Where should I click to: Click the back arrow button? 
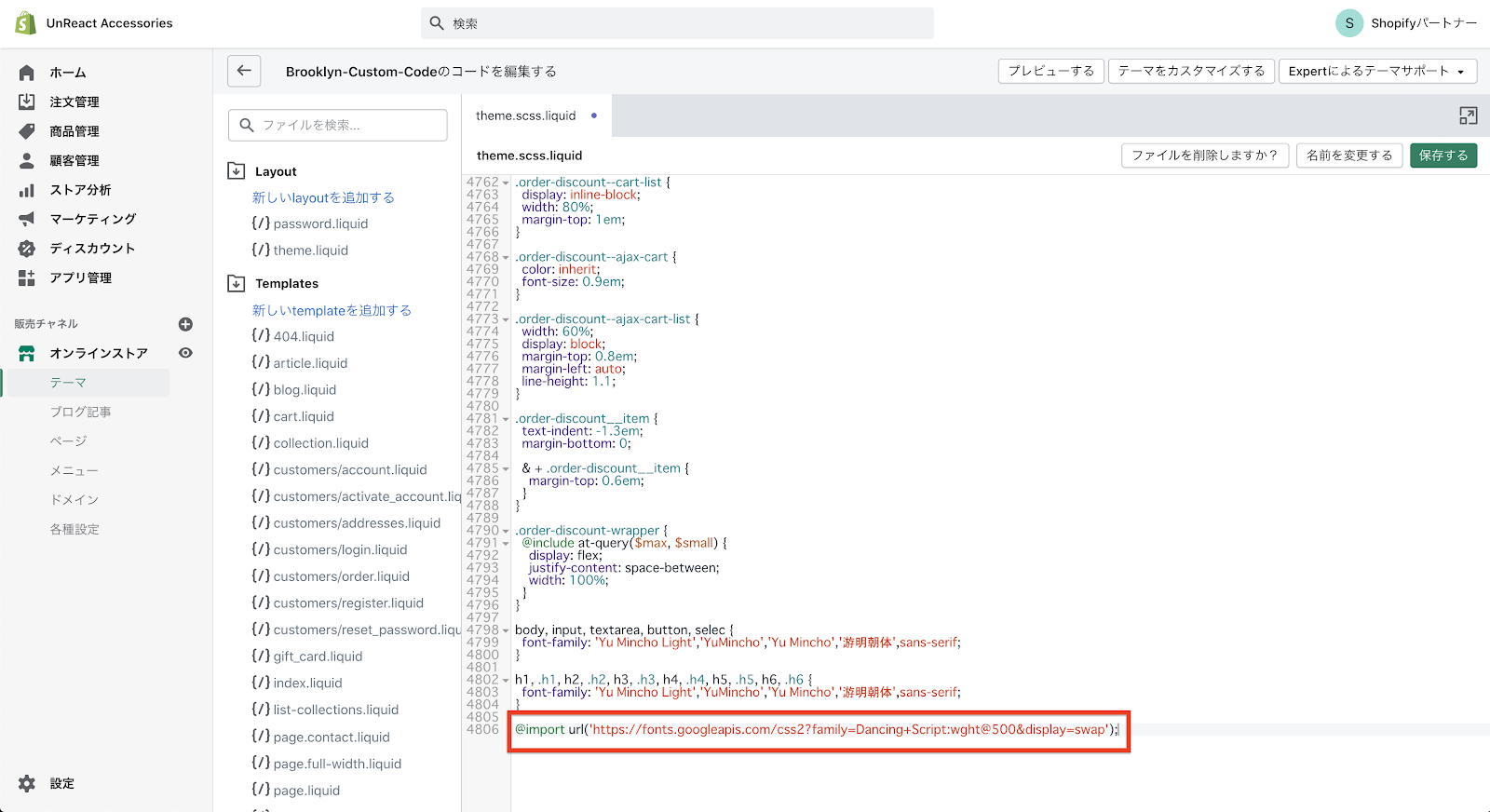pos(244,71)
